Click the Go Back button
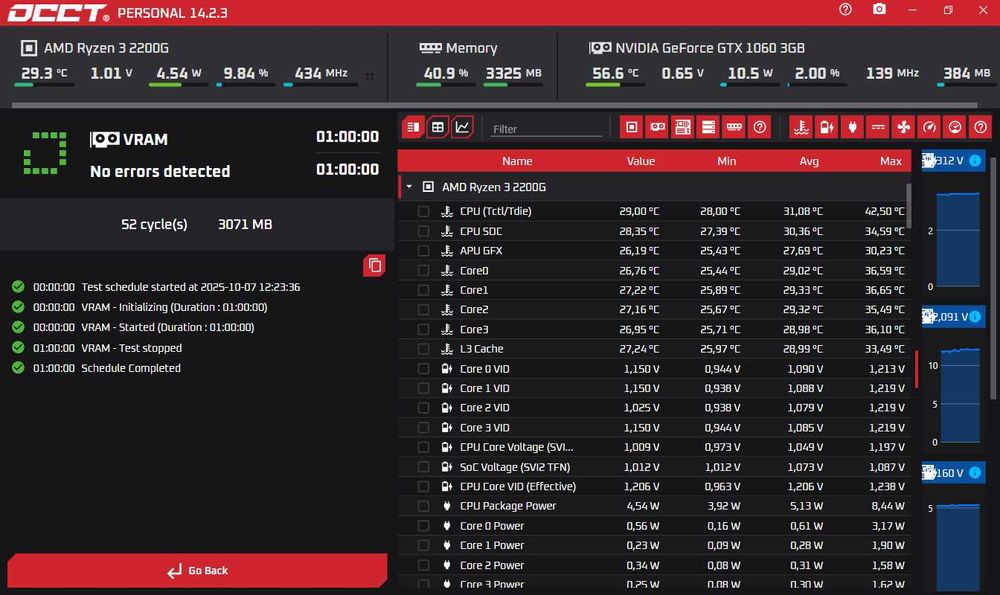Viewport: 1000px width, 595px height. coord(197,570)
